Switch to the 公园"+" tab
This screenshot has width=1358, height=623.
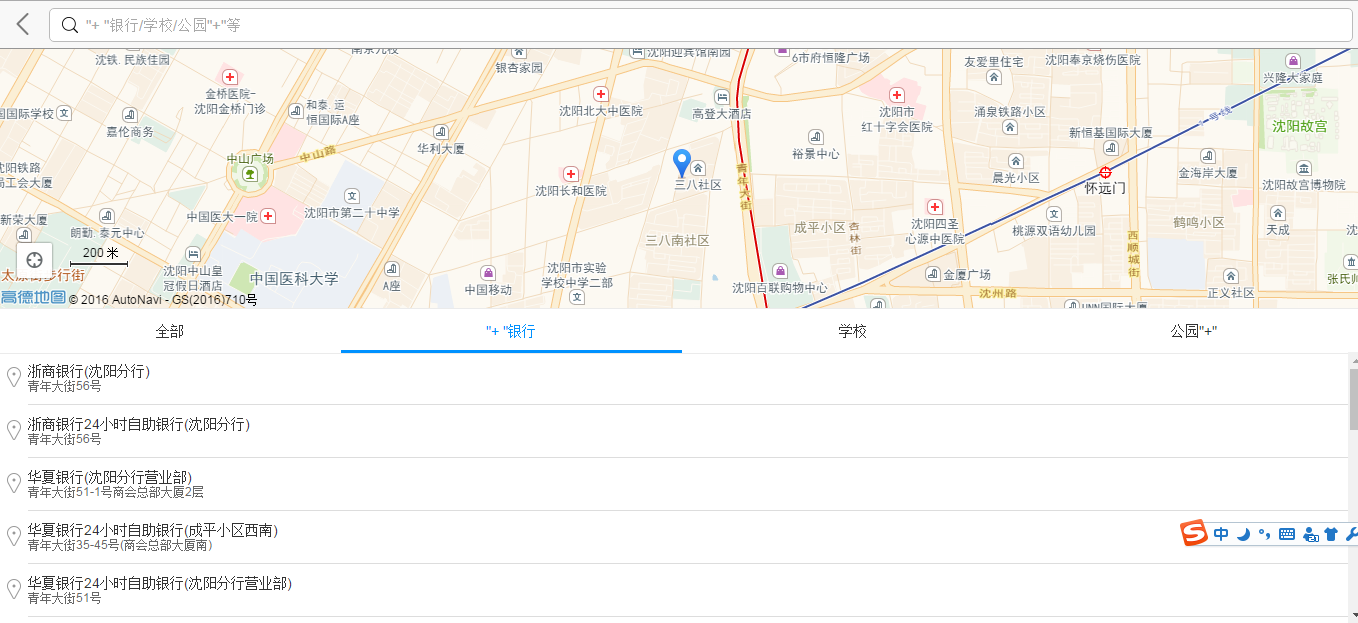coord(1193,331)
